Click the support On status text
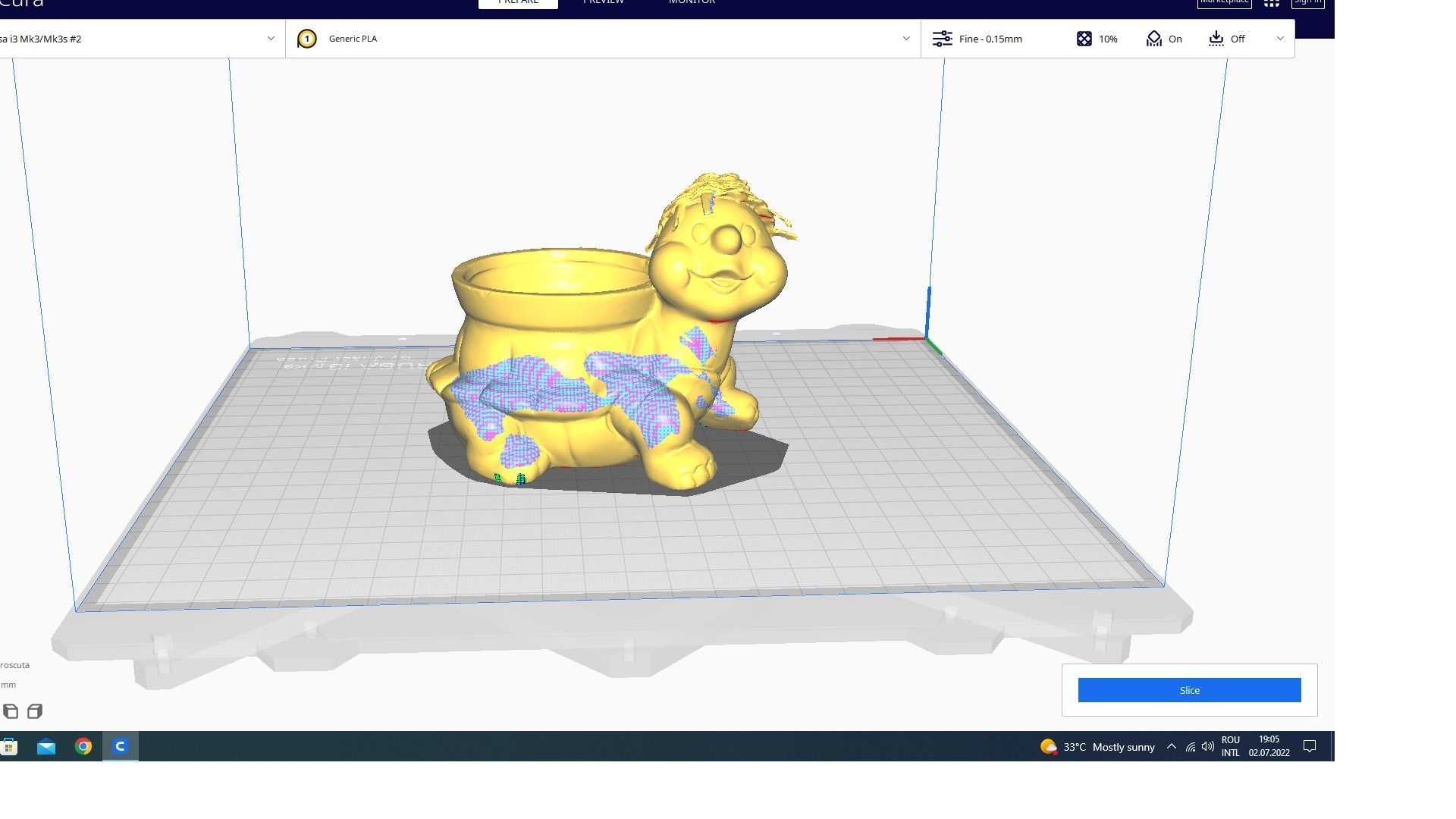Image resolution: width=1456 pixels, height=819 pixels. pos(1175,39)
